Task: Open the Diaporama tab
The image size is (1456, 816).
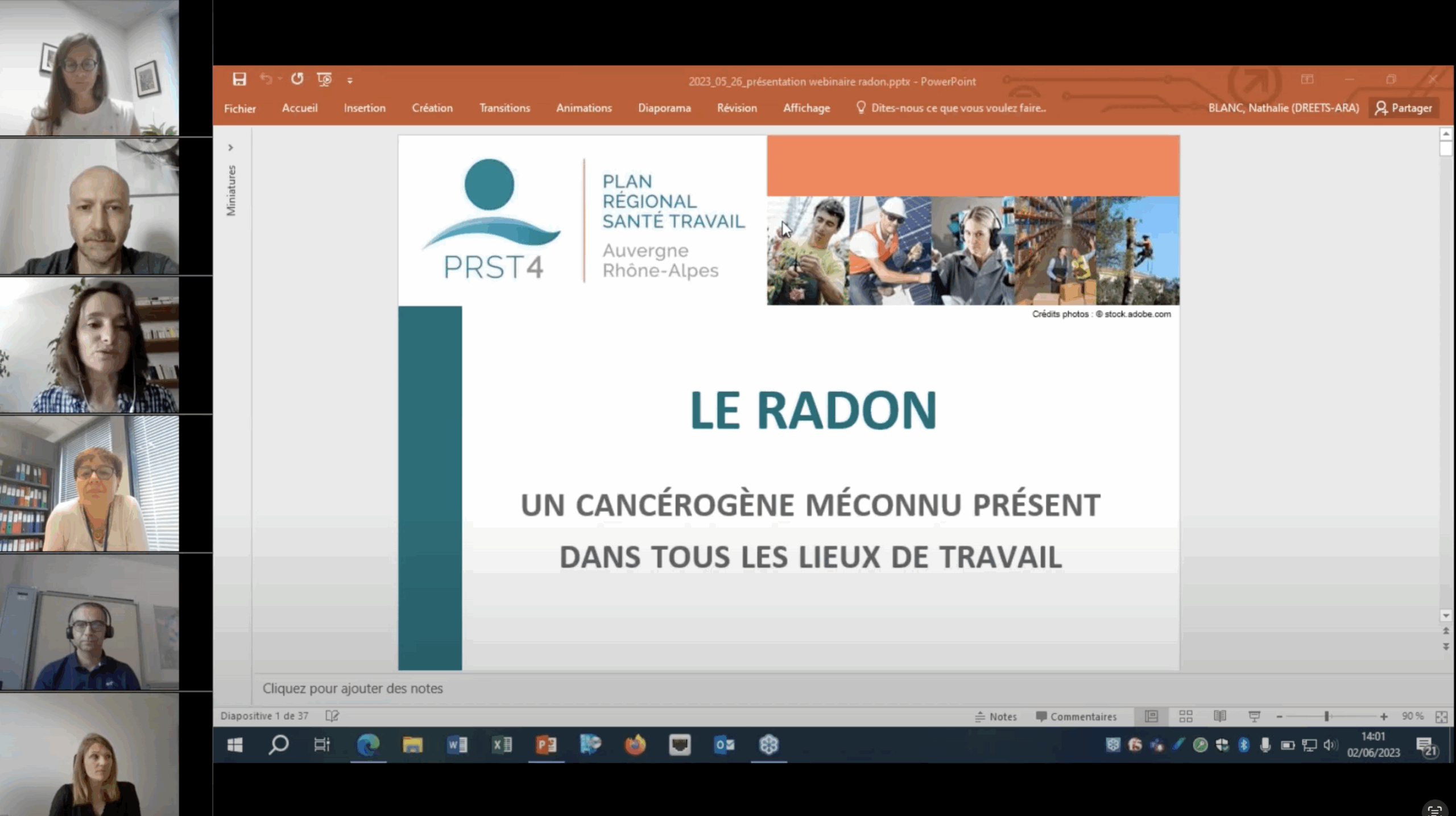Action: coord(664,108)
